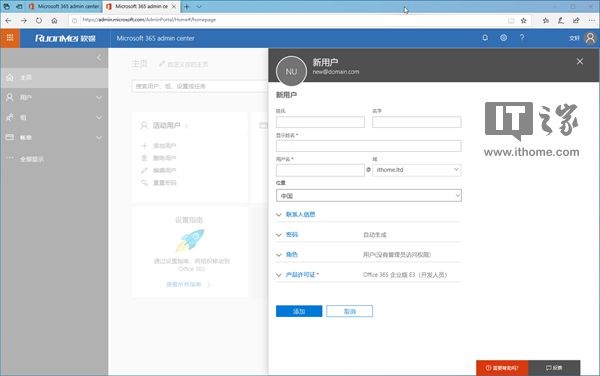Toggle reading view icon in address bar

[511, 21]
